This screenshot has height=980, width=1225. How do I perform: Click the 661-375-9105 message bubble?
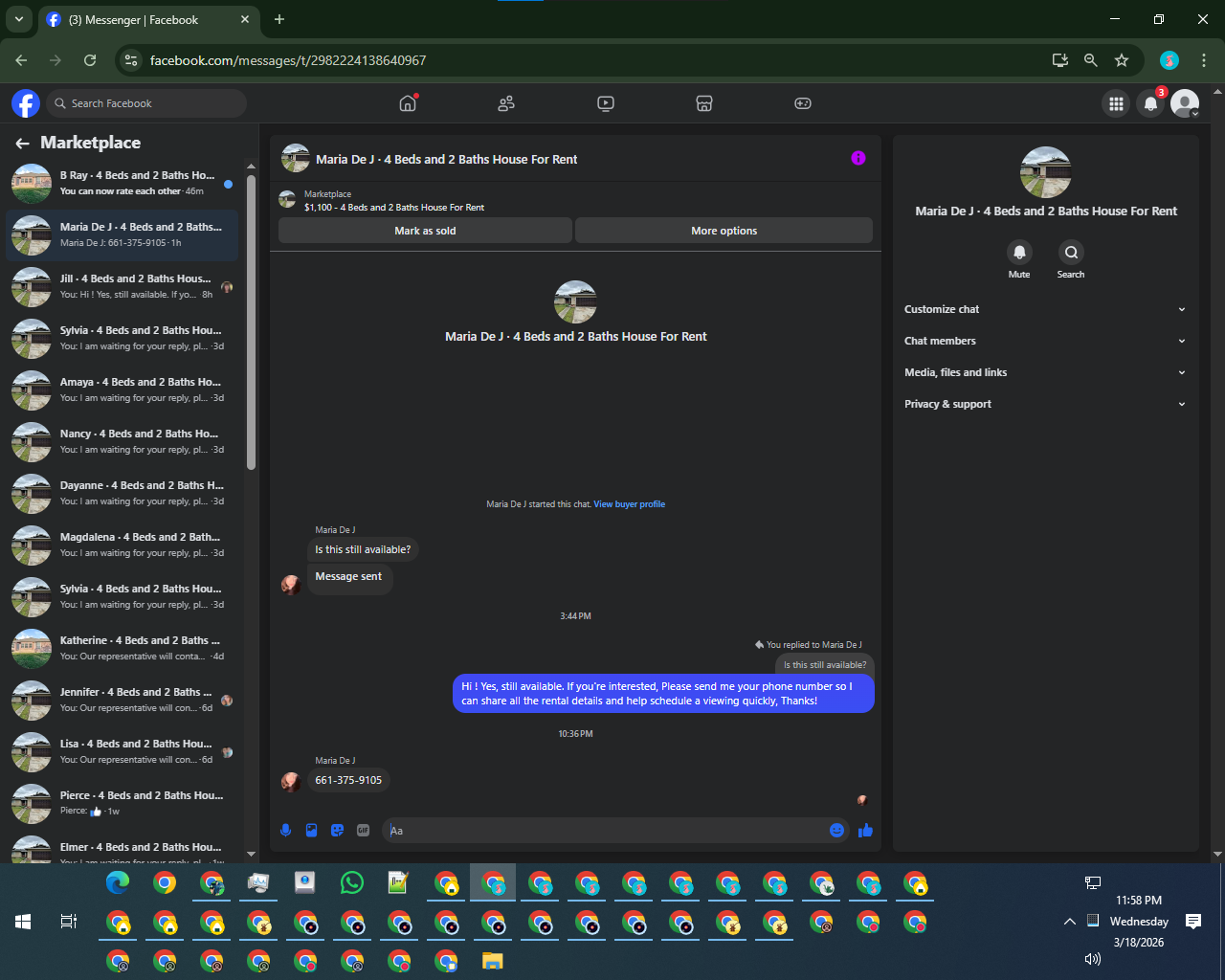point(348,780)
